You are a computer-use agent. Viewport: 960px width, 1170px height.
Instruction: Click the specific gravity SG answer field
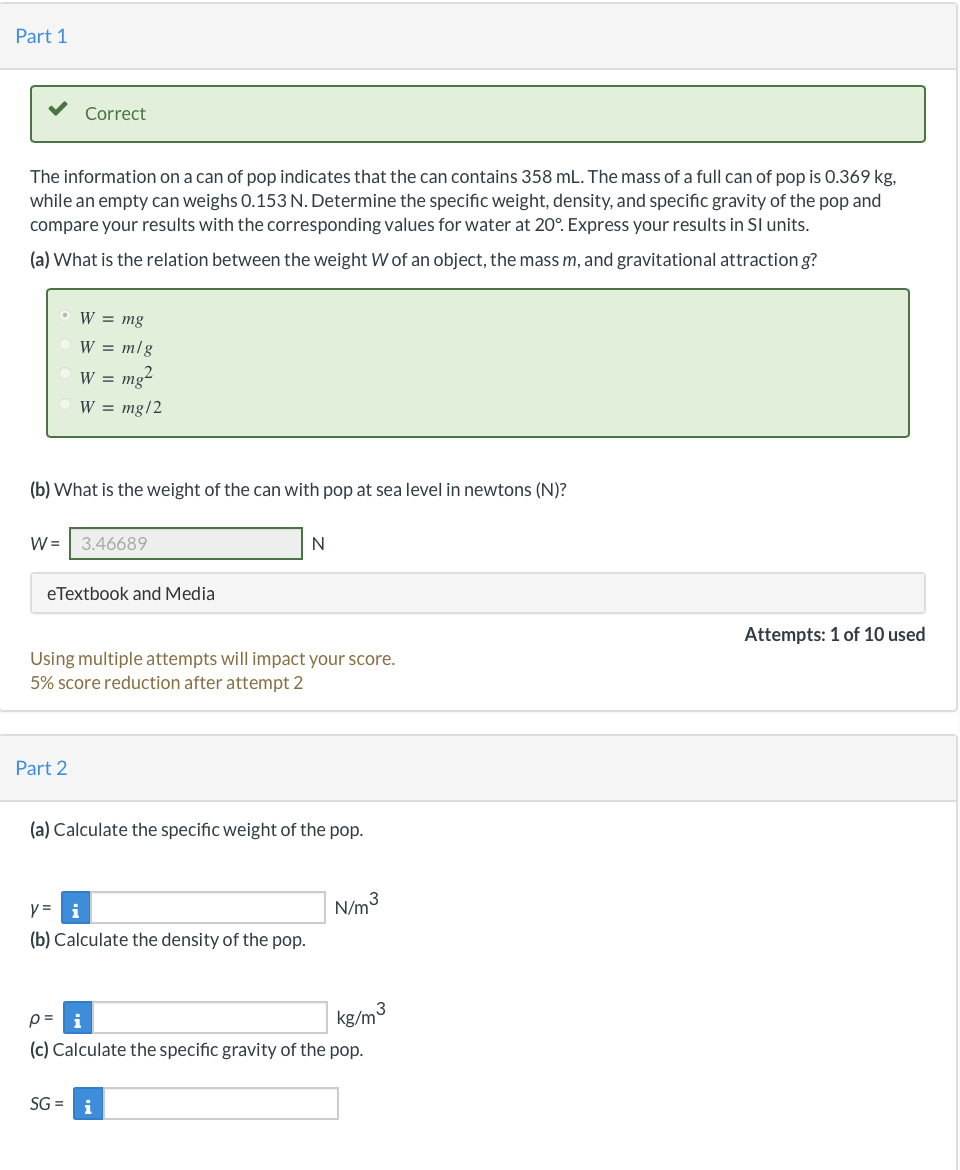click(x=222, y=1103)
